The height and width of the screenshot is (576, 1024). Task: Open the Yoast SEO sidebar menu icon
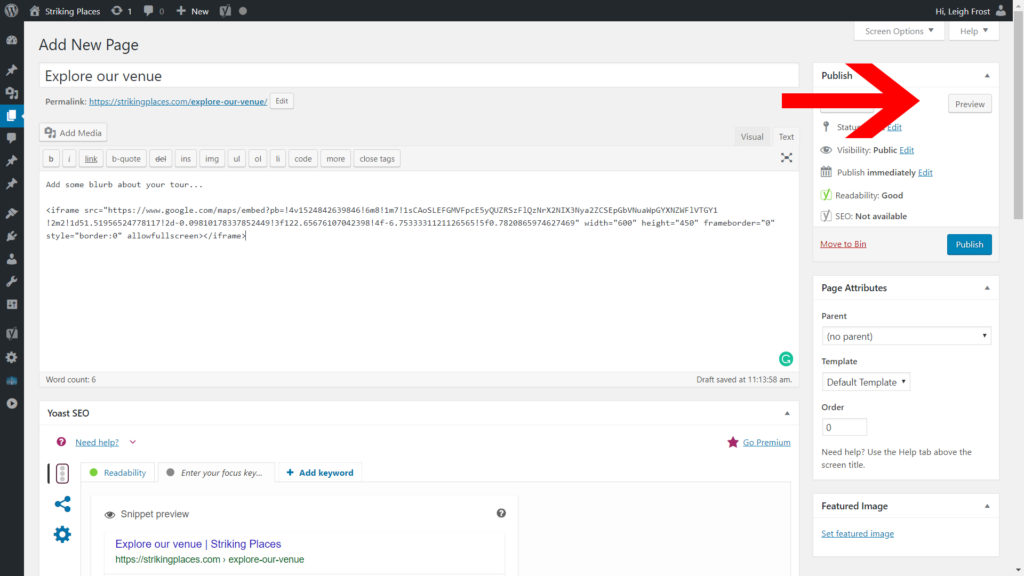12,334
